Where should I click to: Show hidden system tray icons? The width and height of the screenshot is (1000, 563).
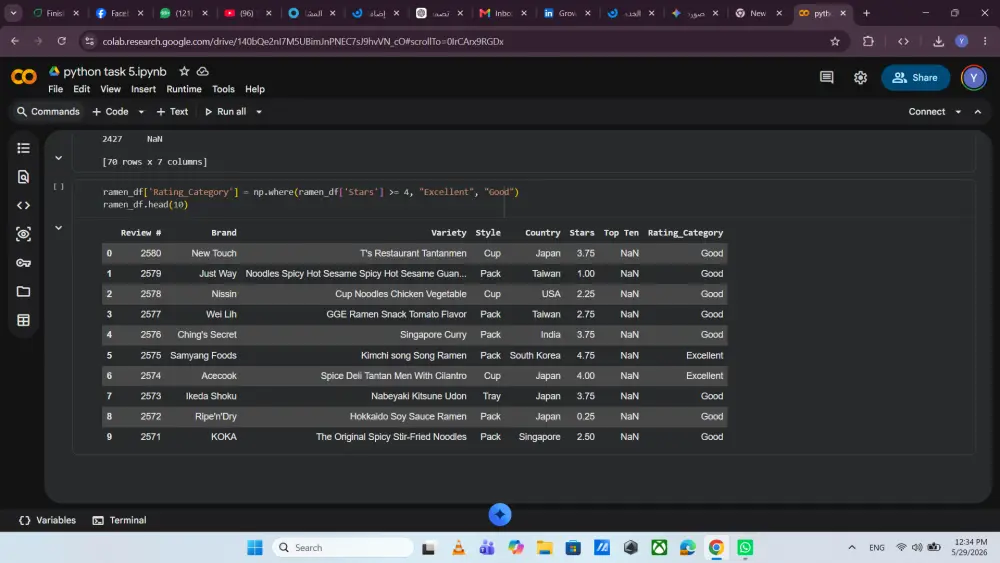851,548
